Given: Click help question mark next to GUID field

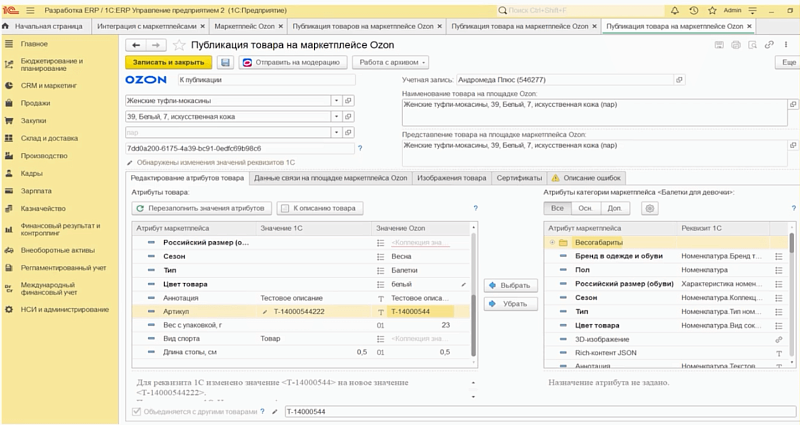Looking at the screenshot, I should tap(360, 148).
